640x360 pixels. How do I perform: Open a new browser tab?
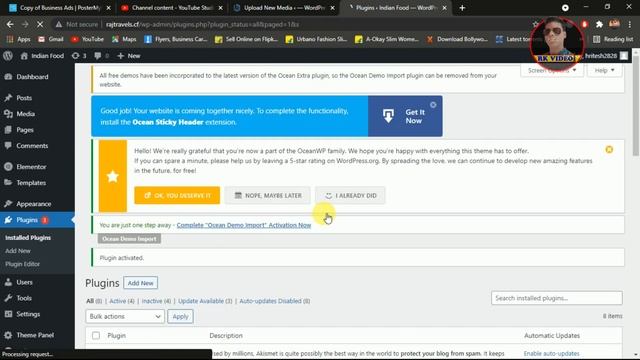click(462, 8)
